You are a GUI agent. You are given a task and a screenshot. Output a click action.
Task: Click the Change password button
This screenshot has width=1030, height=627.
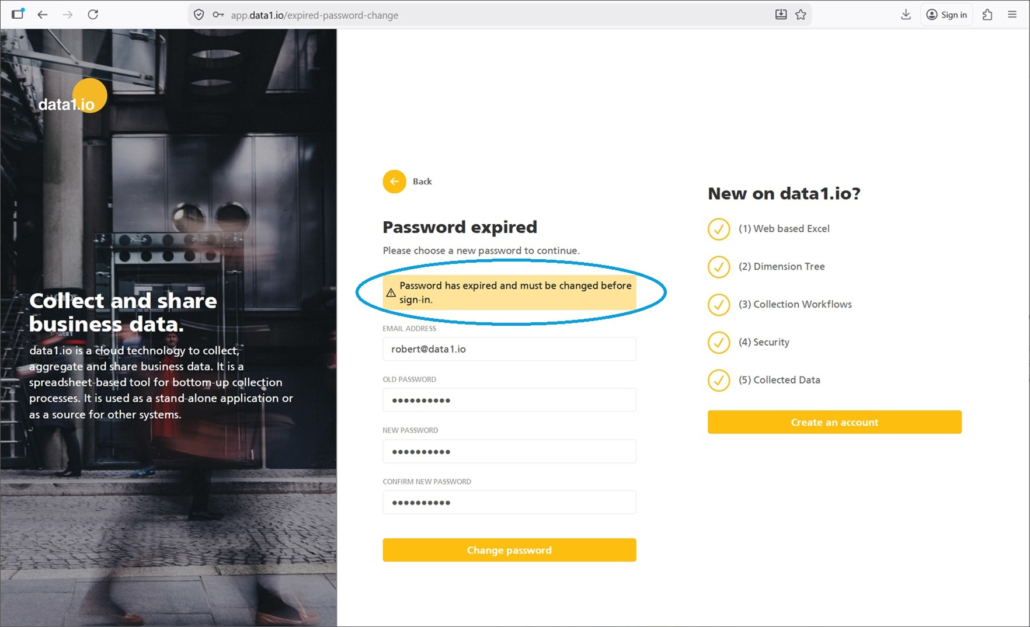pos(509,550)
